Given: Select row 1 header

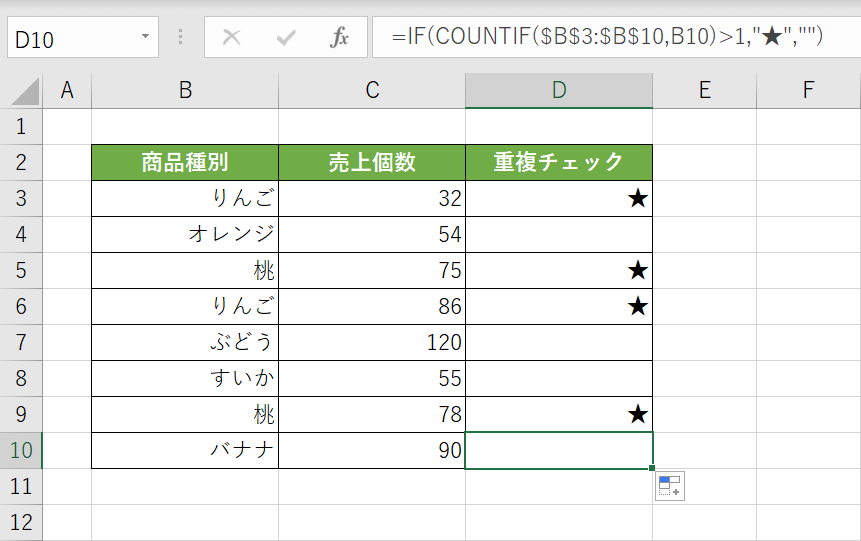Looking at the screenshot, I should (21, 126).
